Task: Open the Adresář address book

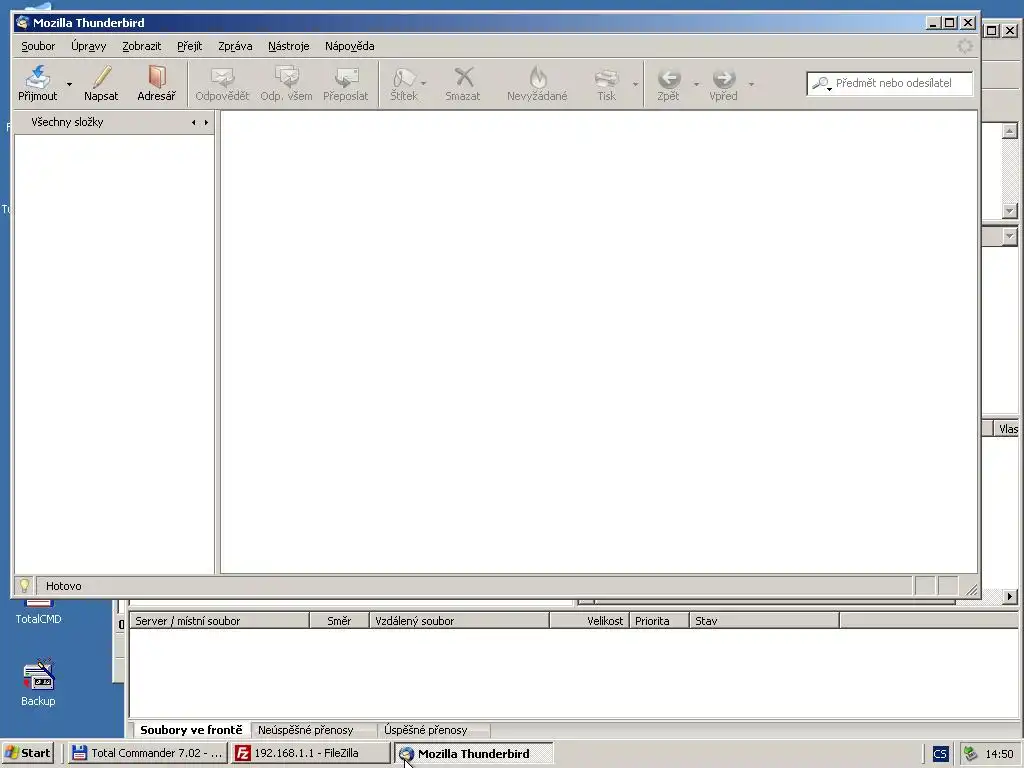Action: pyautogui.click(x=156, y=84)
